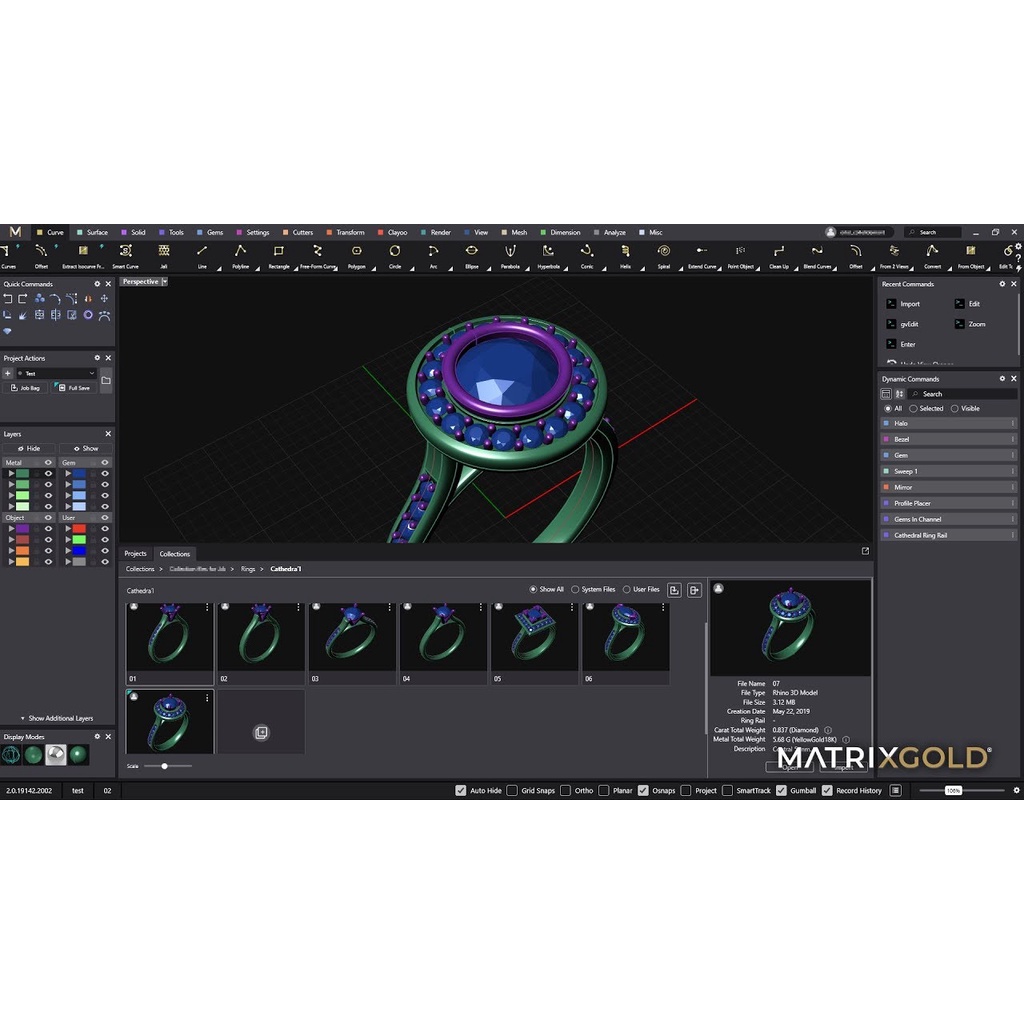Activate the Blend Curves tool
Viewport: 1024px width, 1024px height.
[817, 255]
